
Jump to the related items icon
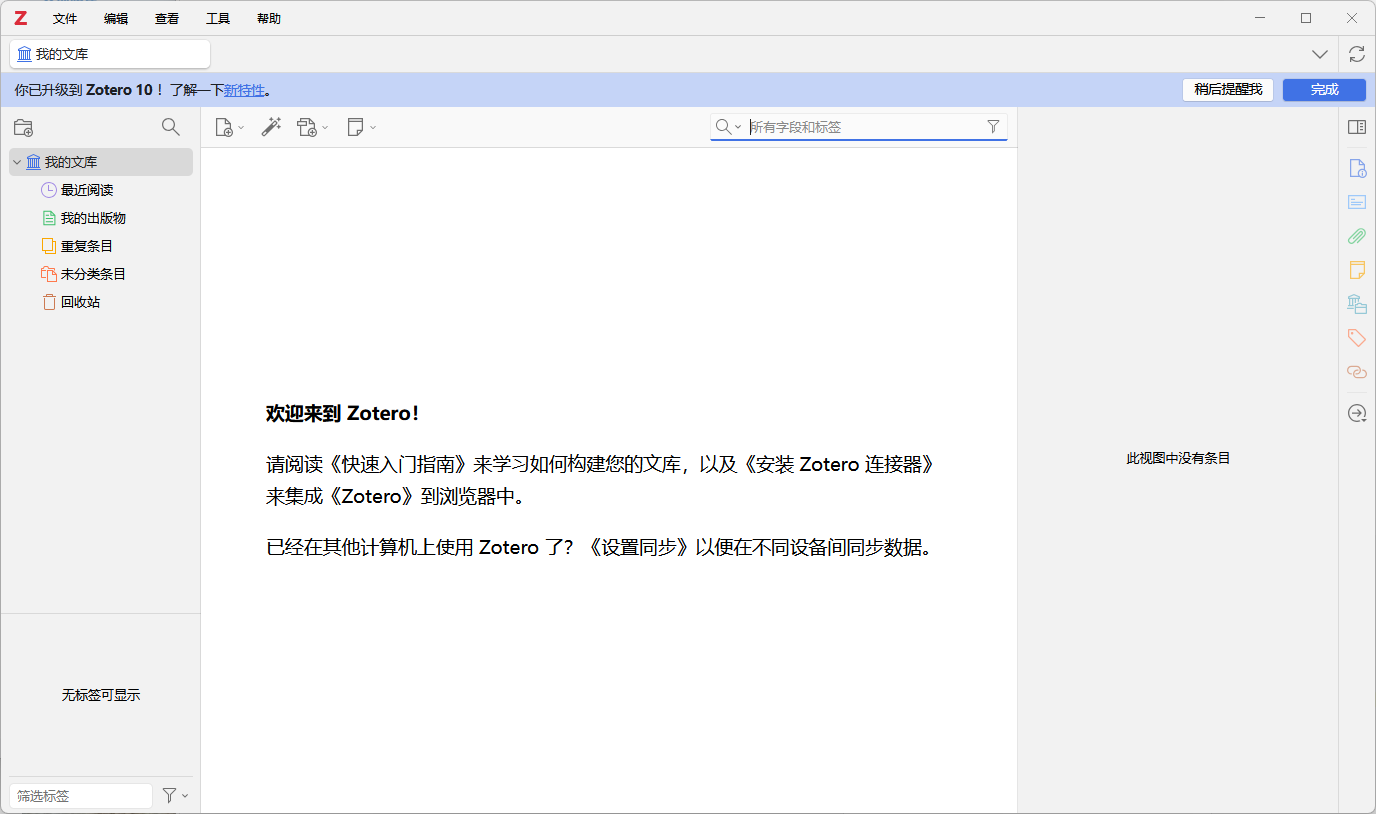coord(1357,372)
